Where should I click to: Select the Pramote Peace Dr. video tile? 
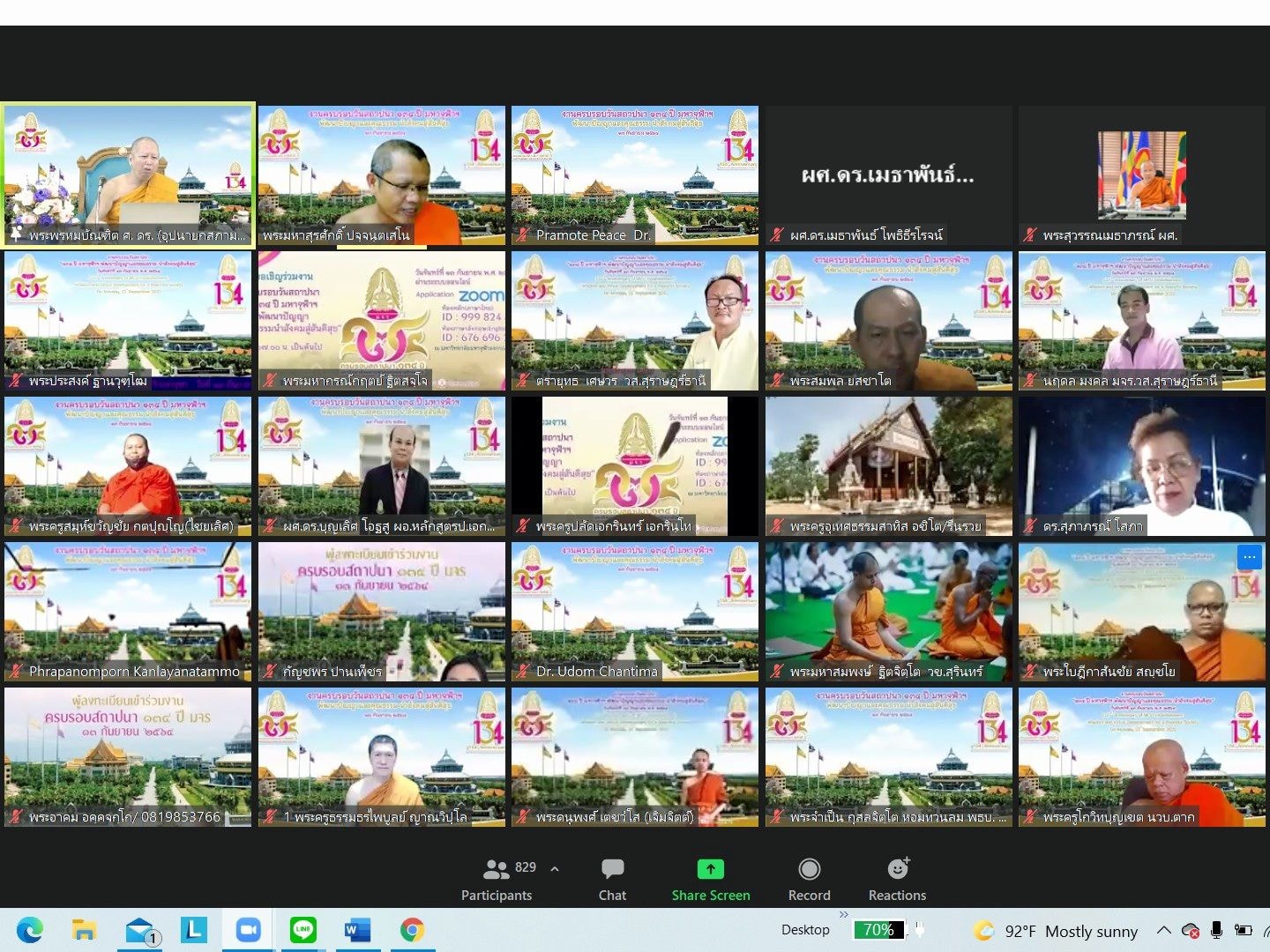point(635,175)
